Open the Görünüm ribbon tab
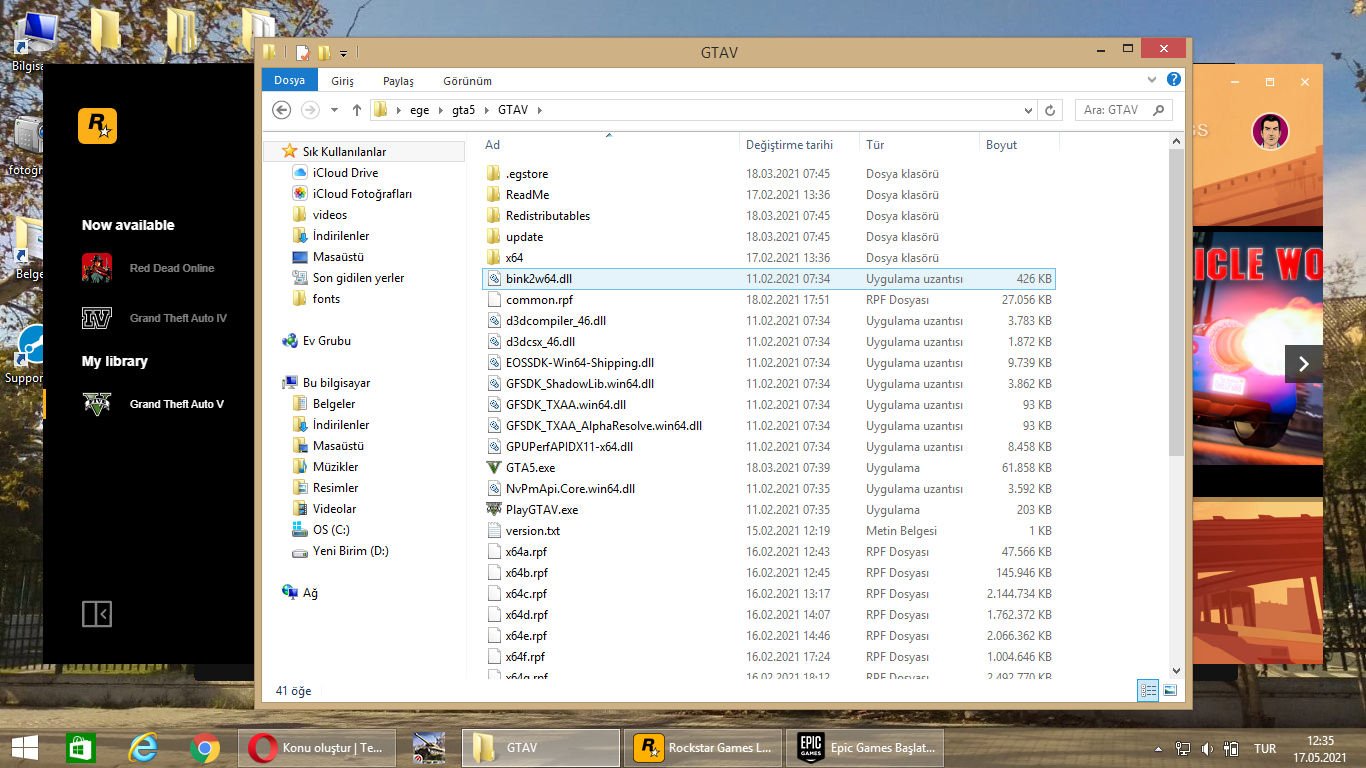The width and height of the screenshot is (1366, 768). click(468, 81)
